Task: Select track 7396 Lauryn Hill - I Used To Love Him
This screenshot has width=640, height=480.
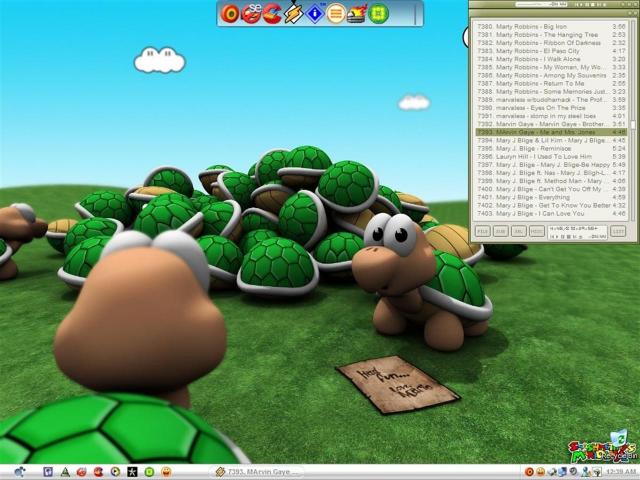Action: click(x=551, y=157)
